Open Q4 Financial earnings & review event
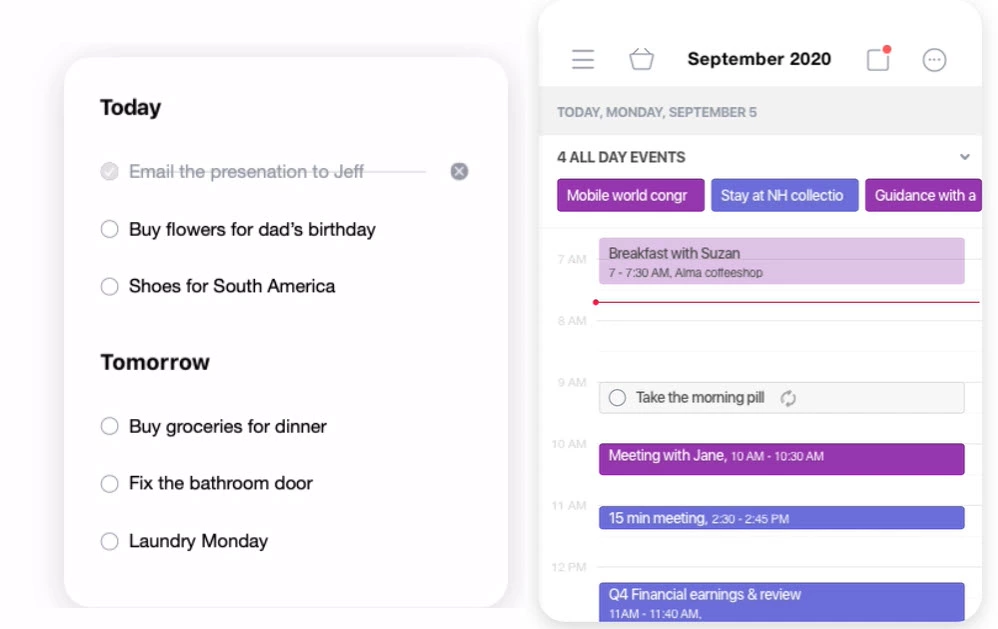Viewport: 998px width, 629px height. click(x=781, y=602)
